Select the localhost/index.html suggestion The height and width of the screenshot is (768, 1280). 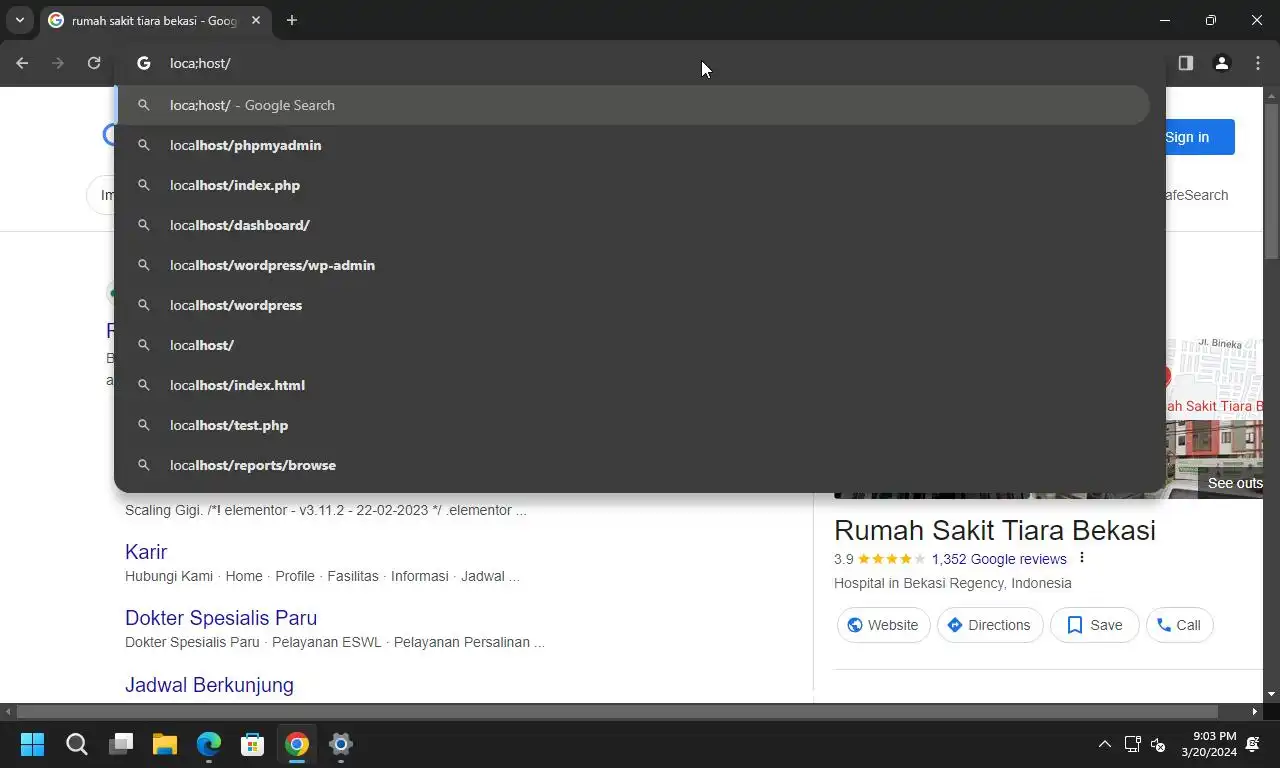coord(632,385)
